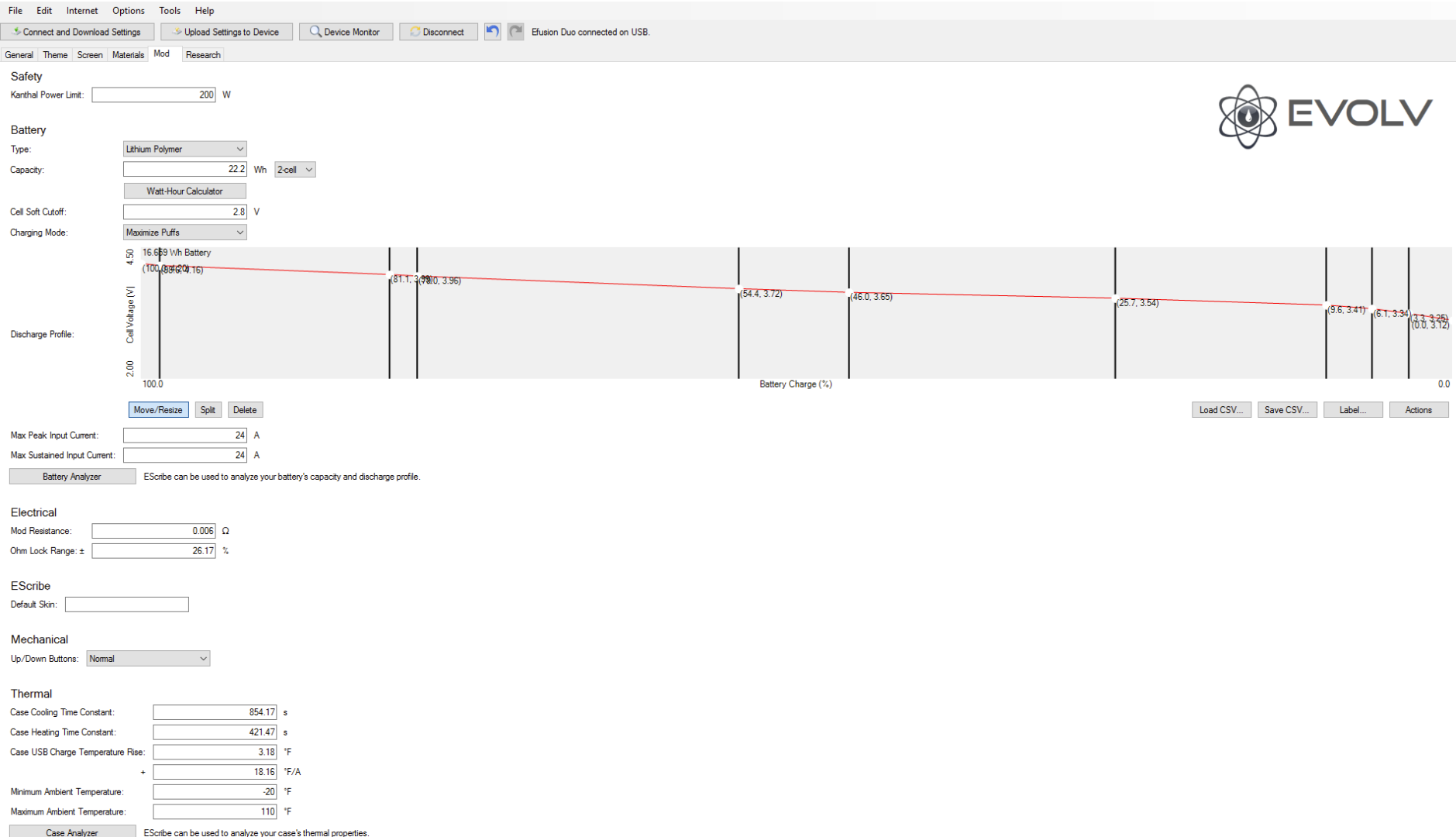1456x837 pixels.
Task: Open the Up/Down Buttons dropdown
Action: [x=148, y=659]
